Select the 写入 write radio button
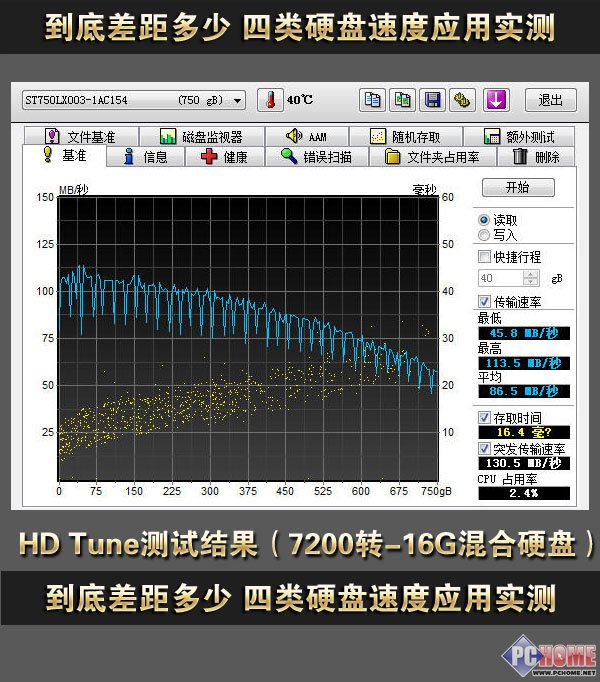The width and height of the screenshot is (600, 682). 484,235
